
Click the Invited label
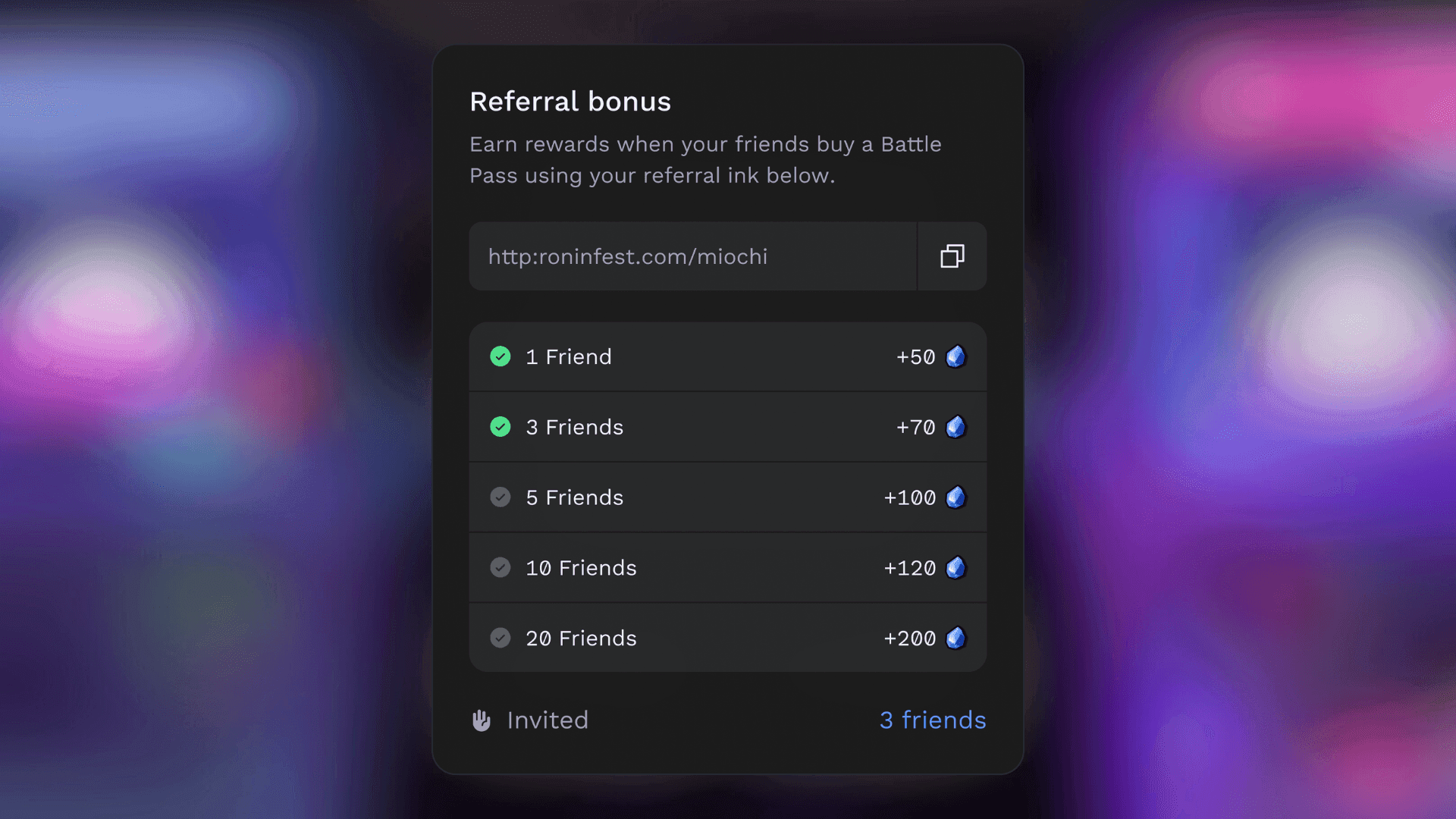(x=548, y=720)
